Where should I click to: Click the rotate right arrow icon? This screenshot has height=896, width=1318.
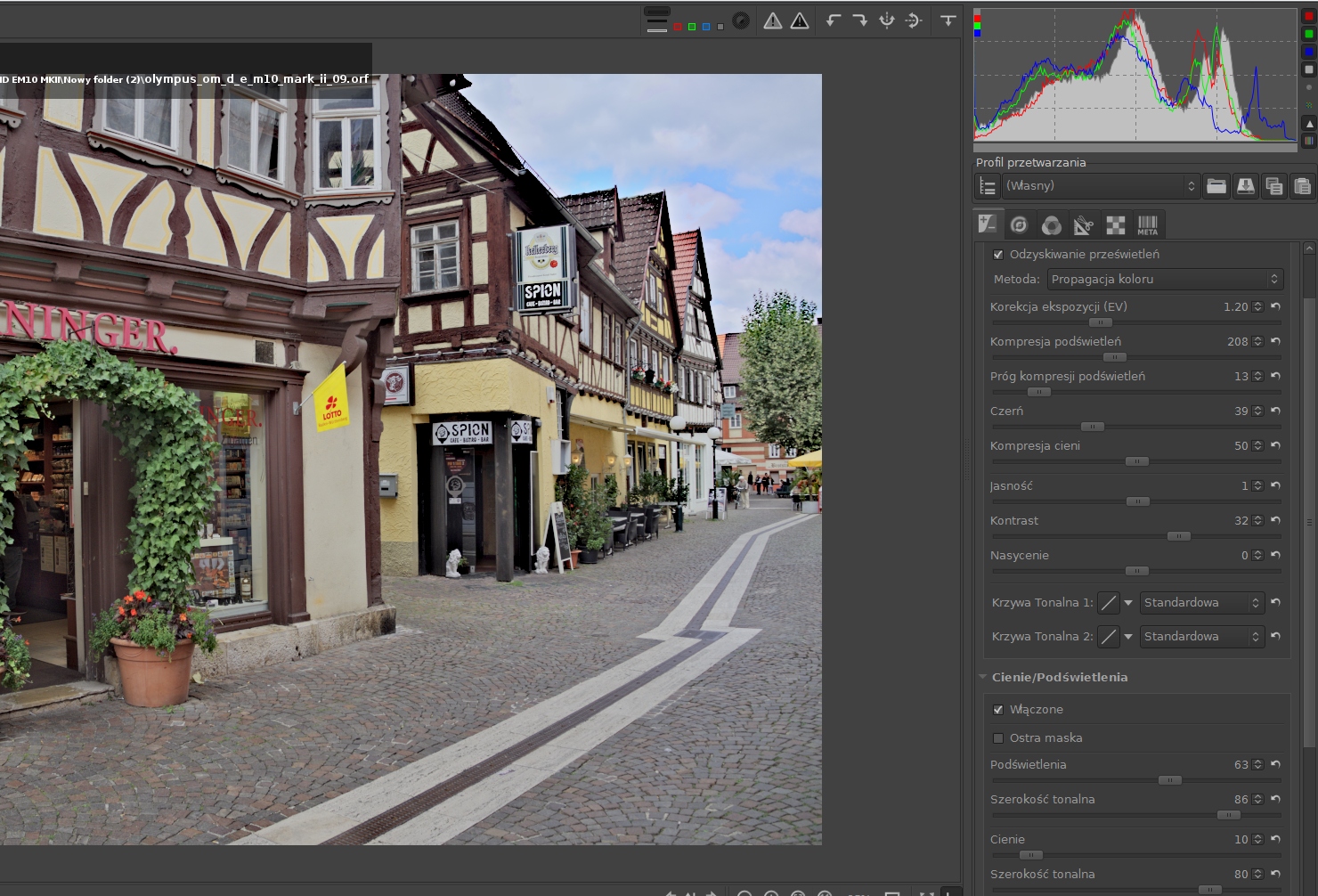pyautogui.click(x=859, y=20)
